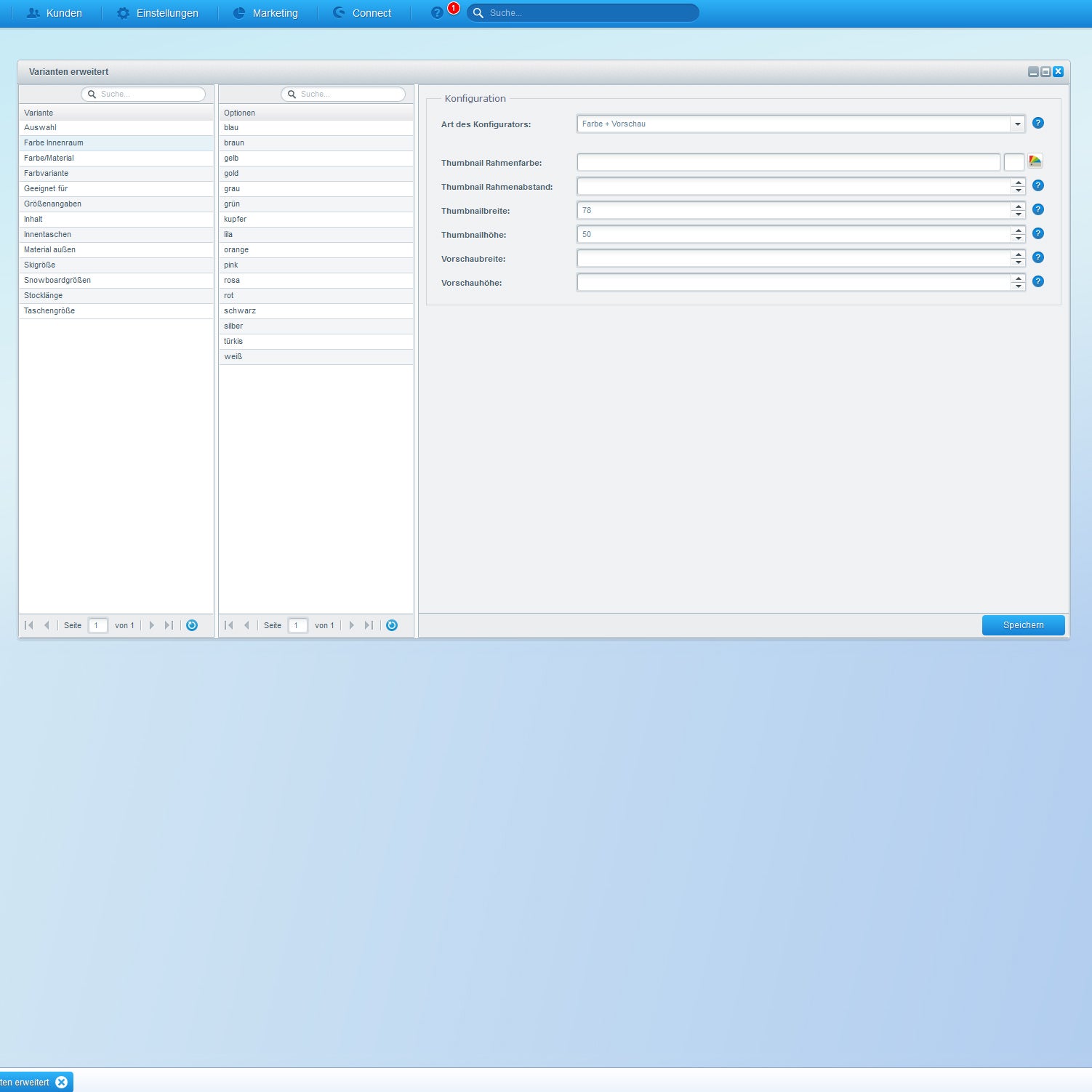Select the 'Farbe/Material' variant row
The image size is (1092, 1092).
pyautogui.click(x=116, y=158)
